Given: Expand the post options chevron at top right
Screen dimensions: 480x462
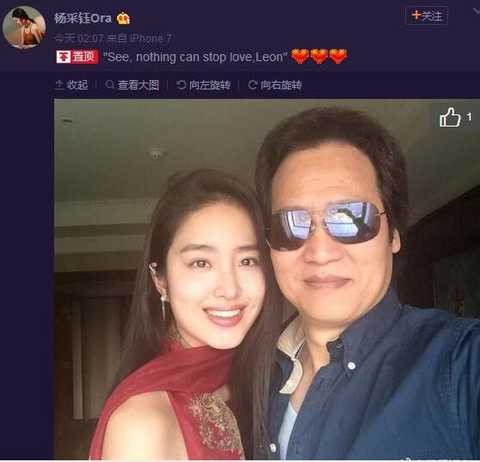Looking at the screenshot, I should [476, 12].
